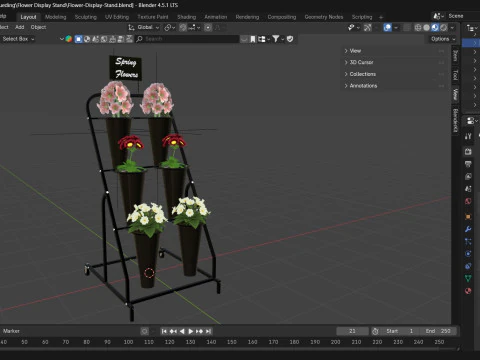Open the Global transform orientation dropdown

144,27
